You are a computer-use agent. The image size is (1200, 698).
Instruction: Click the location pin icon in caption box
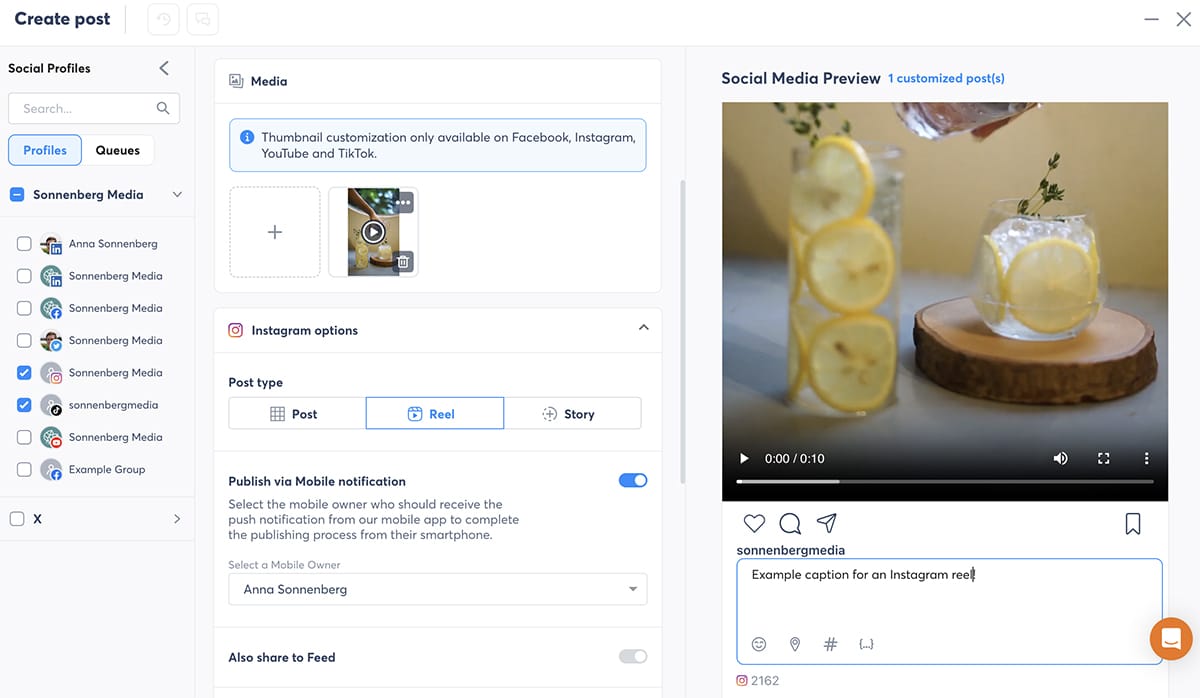tap(795, 644)
